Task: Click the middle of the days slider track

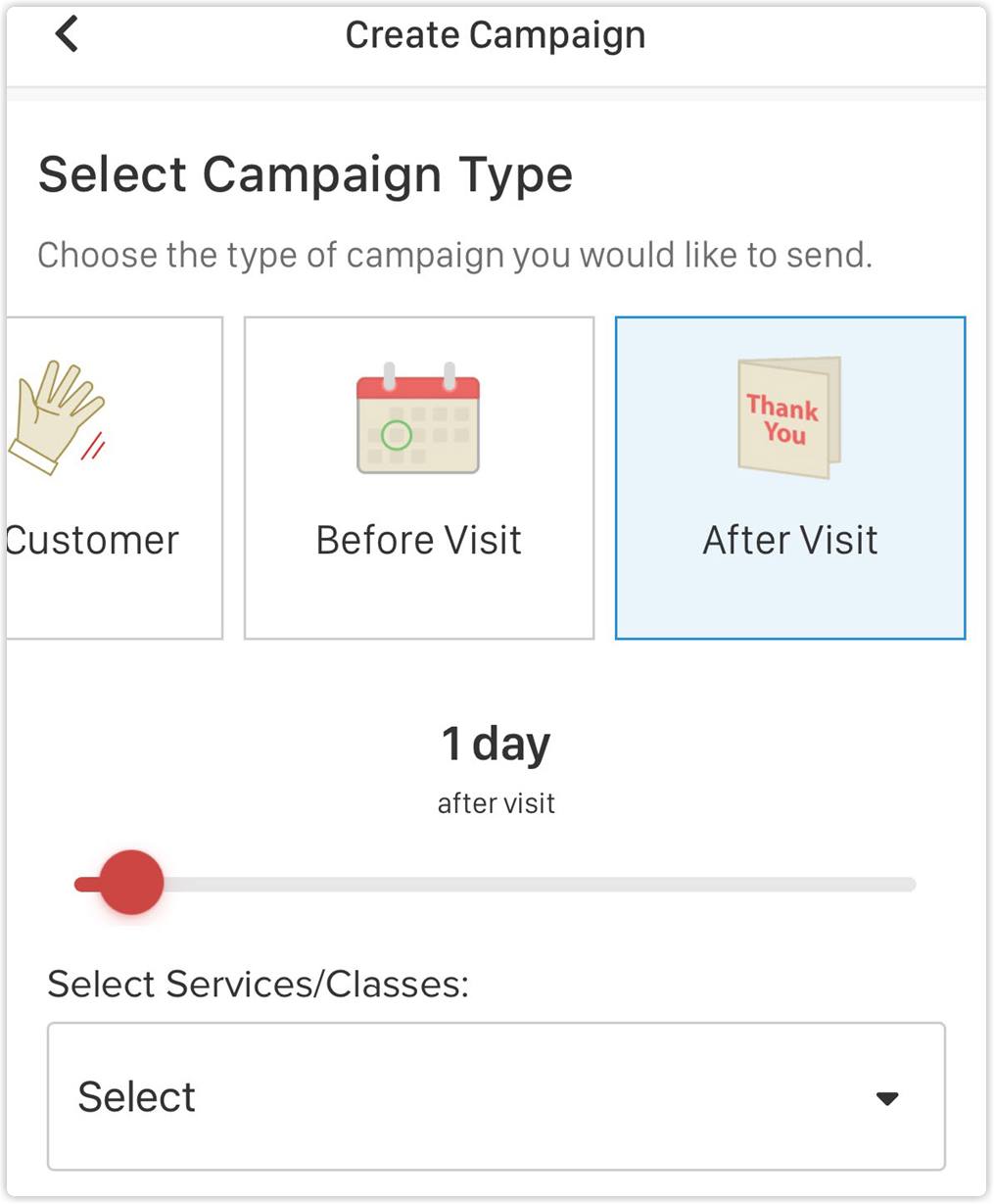Action: pyautogui.click(x=496, y=885)
